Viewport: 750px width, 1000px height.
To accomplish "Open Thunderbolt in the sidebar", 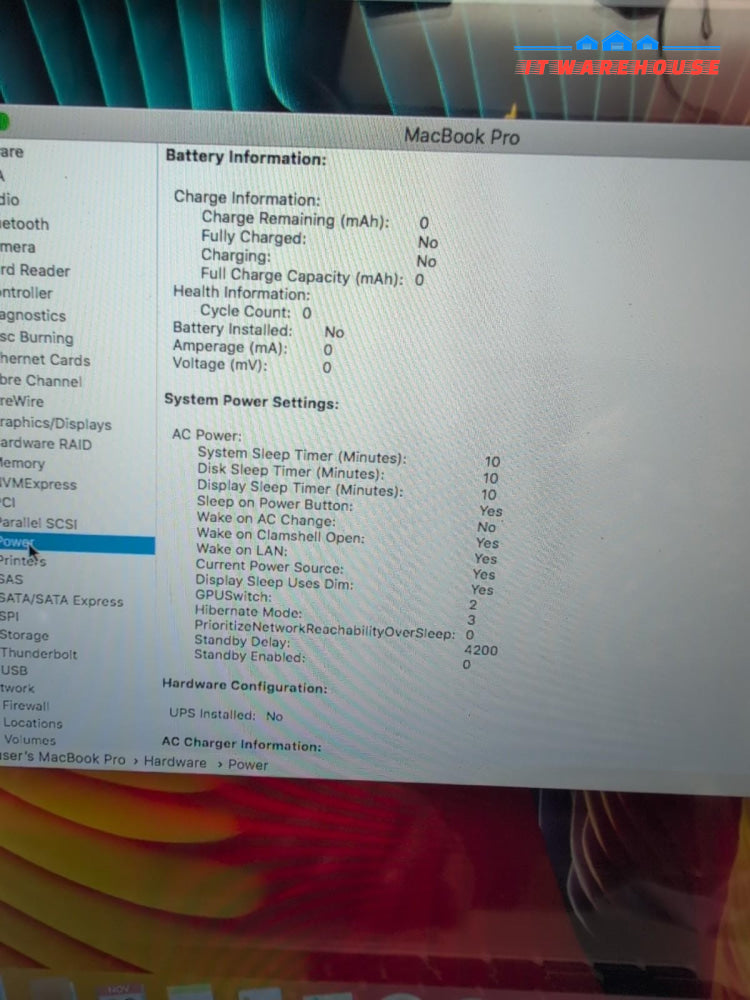I will (38, 654).
